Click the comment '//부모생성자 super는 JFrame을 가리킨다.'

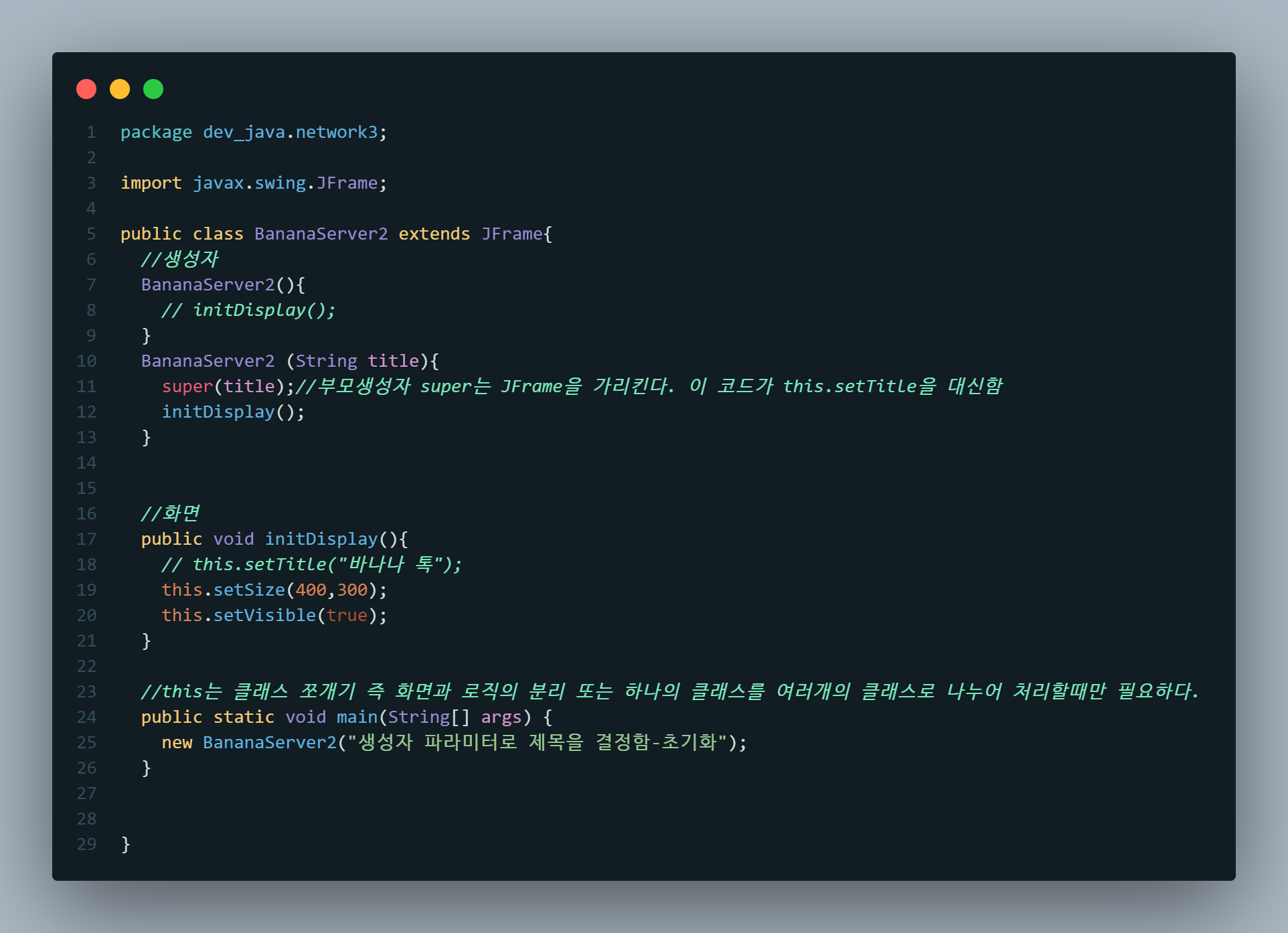pos(485,386)
